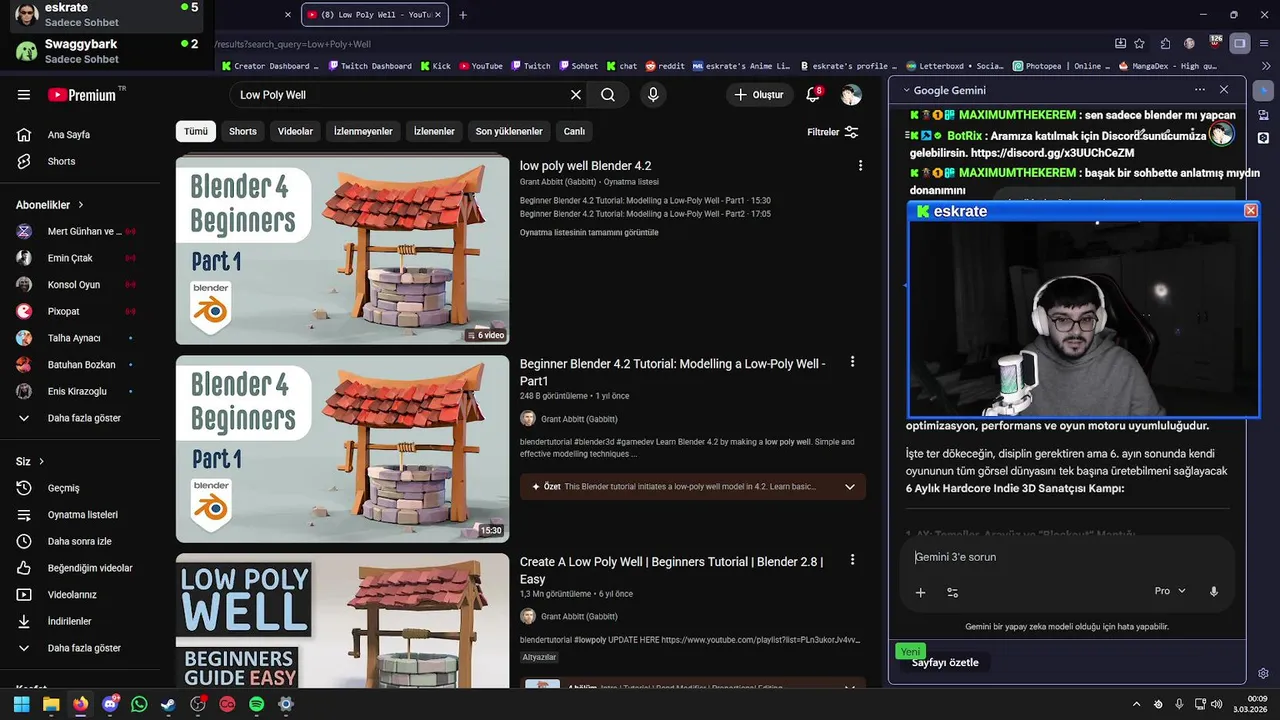Open more options for Create A Low Poly Well video
This screenshot has width=1280, height=720.
point(852,560)
